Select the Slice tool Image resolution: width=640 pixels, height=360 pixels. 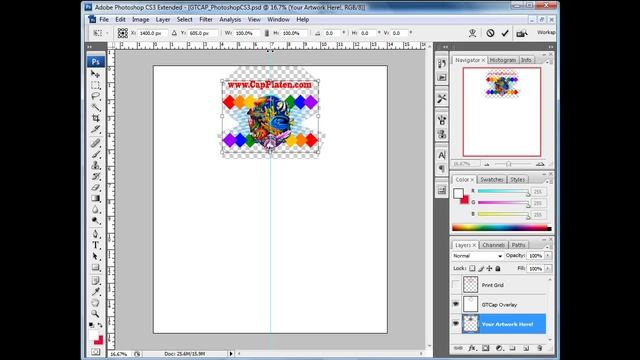(x=96, y=129)
